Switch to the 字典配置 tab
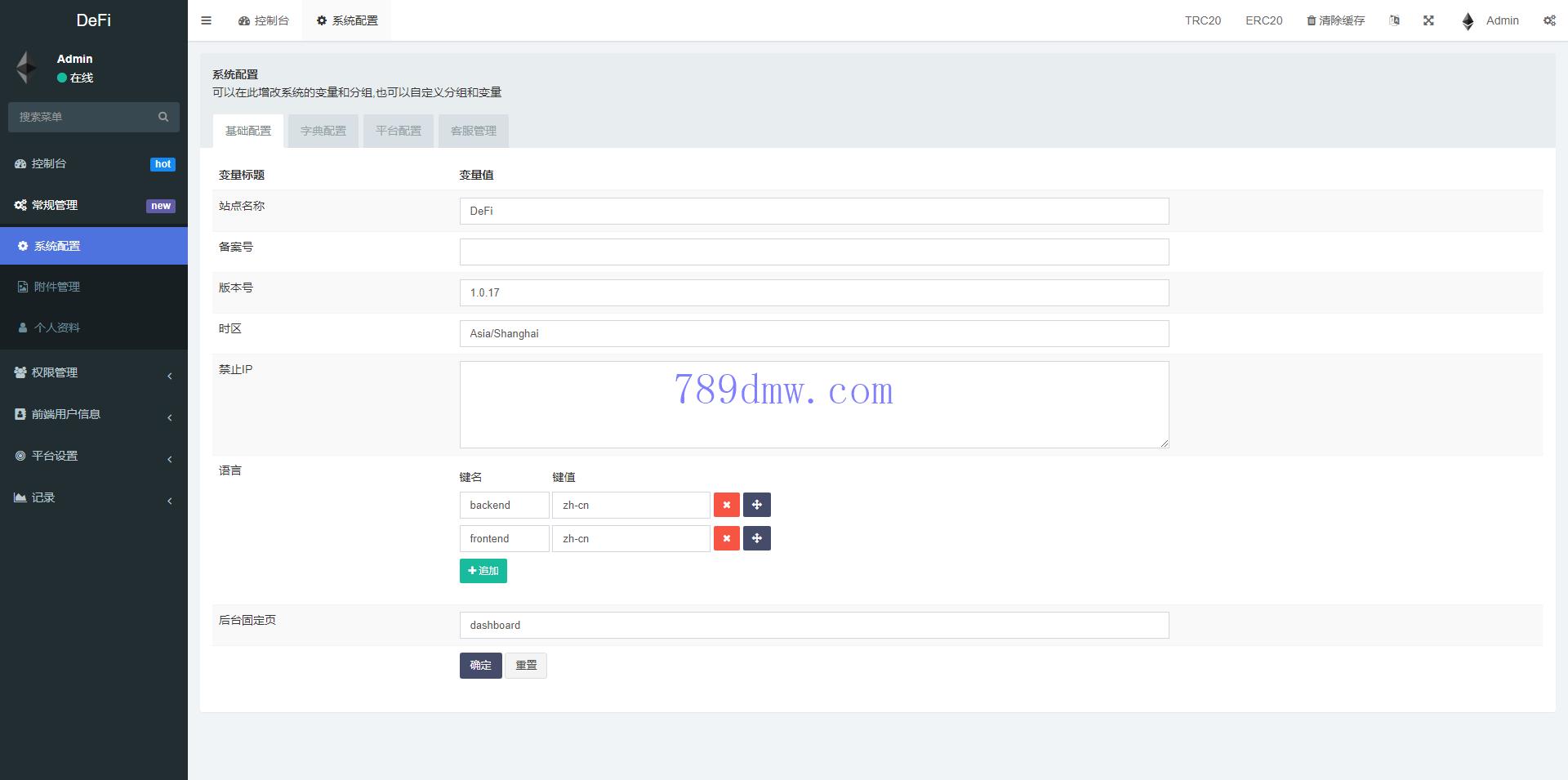Image resolution: width=1568 pixels, height=780 pixels. pos(323,131)
